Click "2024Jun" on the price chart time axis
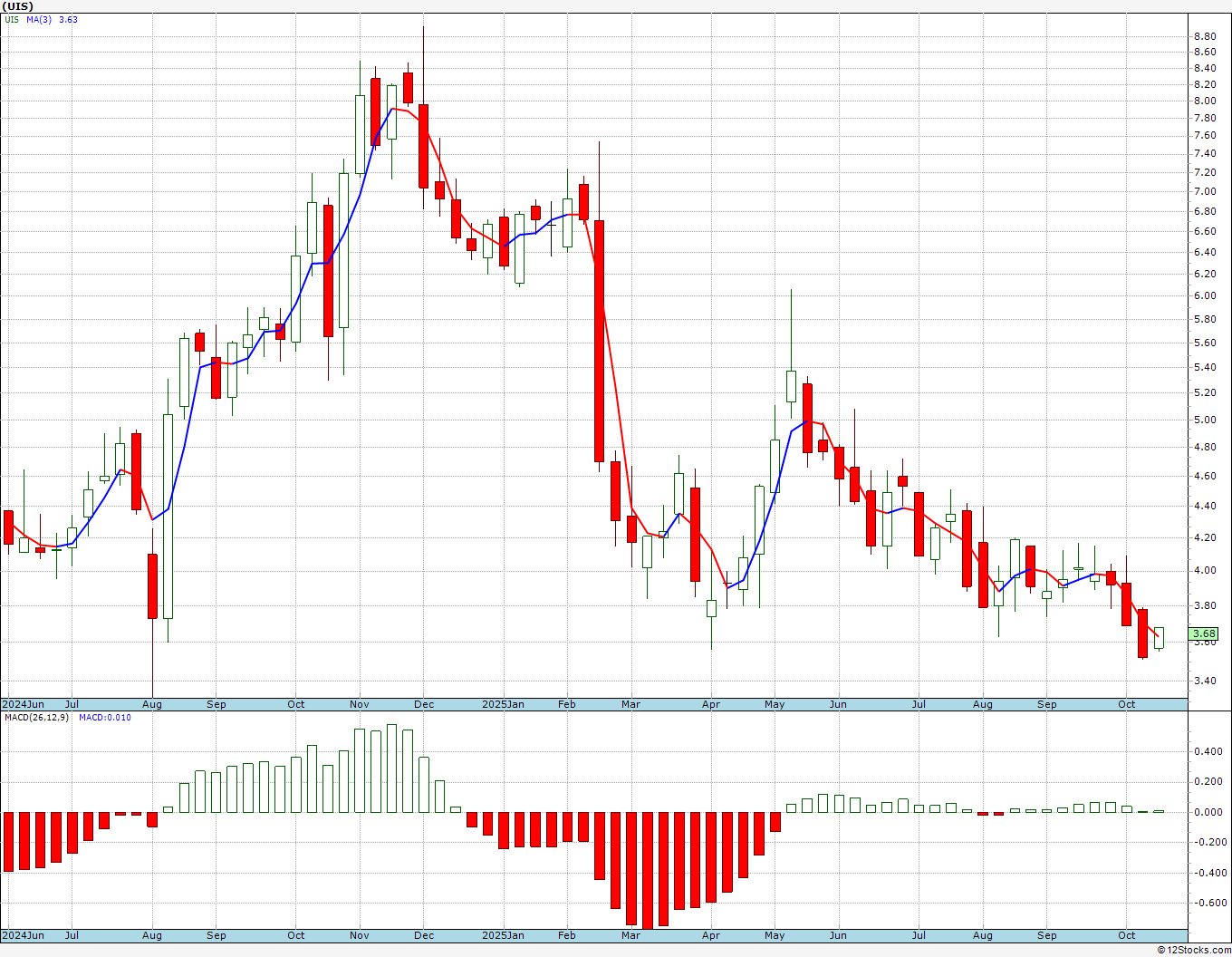Image resolution: width=1232 pixels, height=957 pixels. tap(23, 704)
